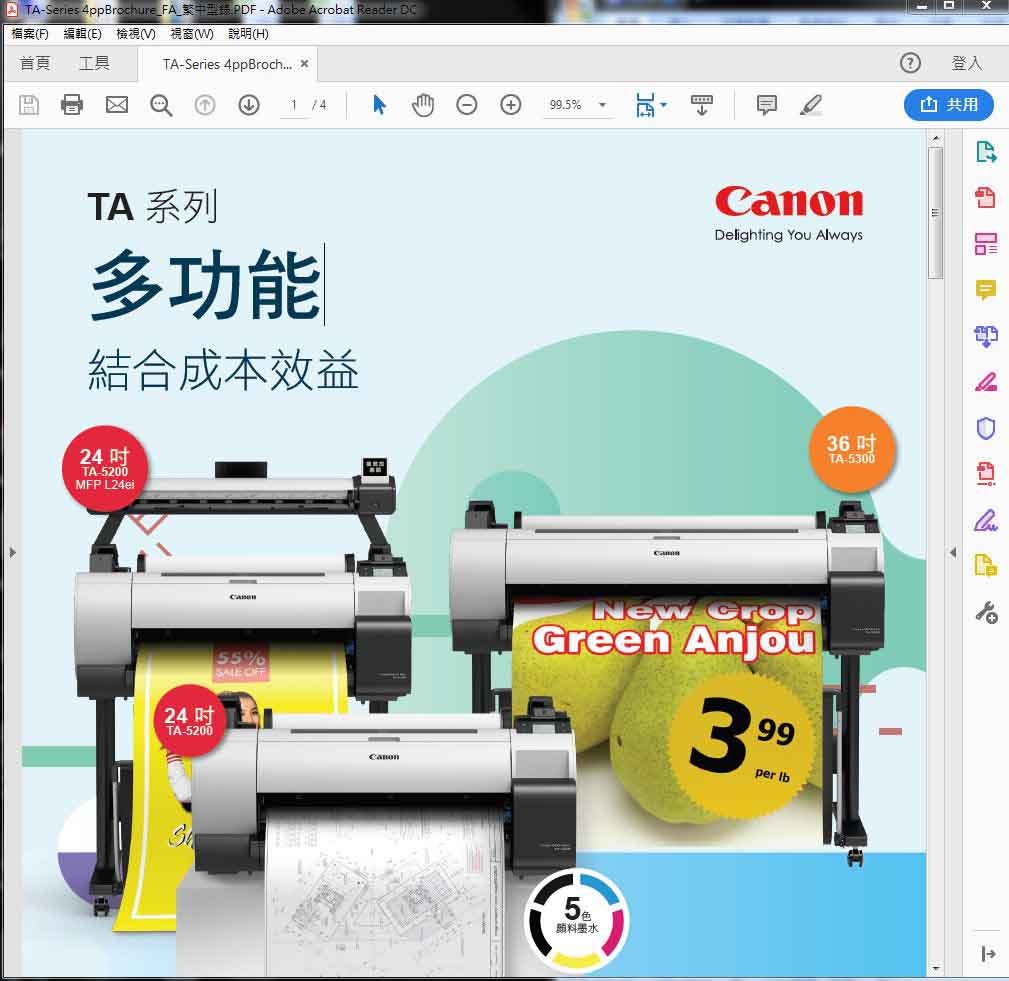This screenshot has height=981, width=1009.
Task: Open the Combine Files tool in sidebar
Action: (x=985, y=336)
